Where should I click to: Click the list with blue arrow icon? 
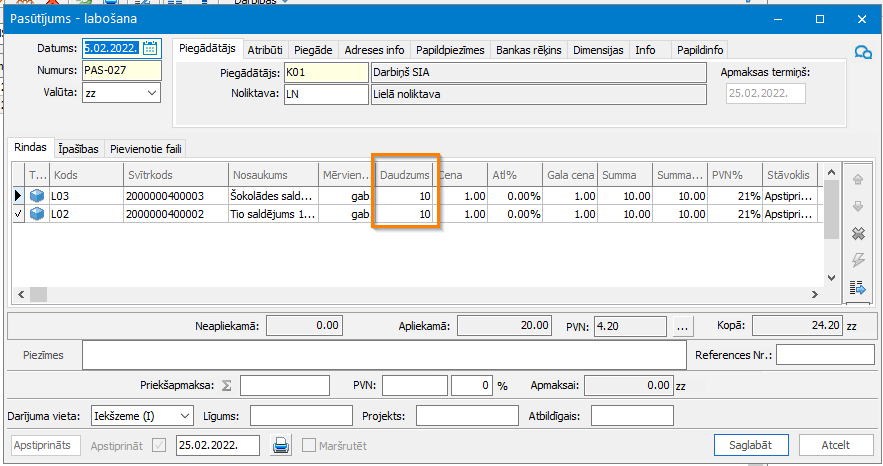856,288
